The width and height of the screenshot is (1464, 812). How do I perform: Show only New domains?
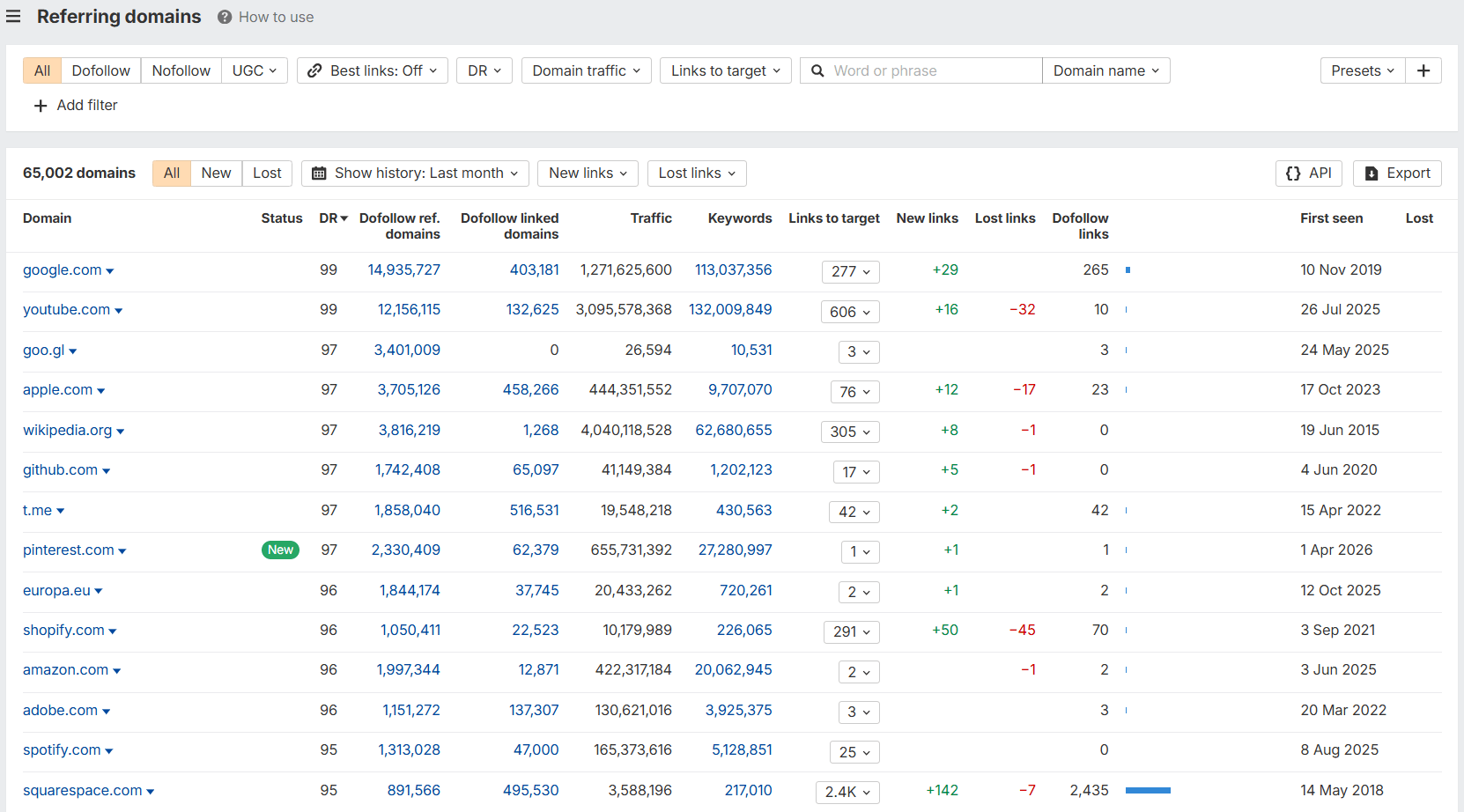tap(217, 173)
